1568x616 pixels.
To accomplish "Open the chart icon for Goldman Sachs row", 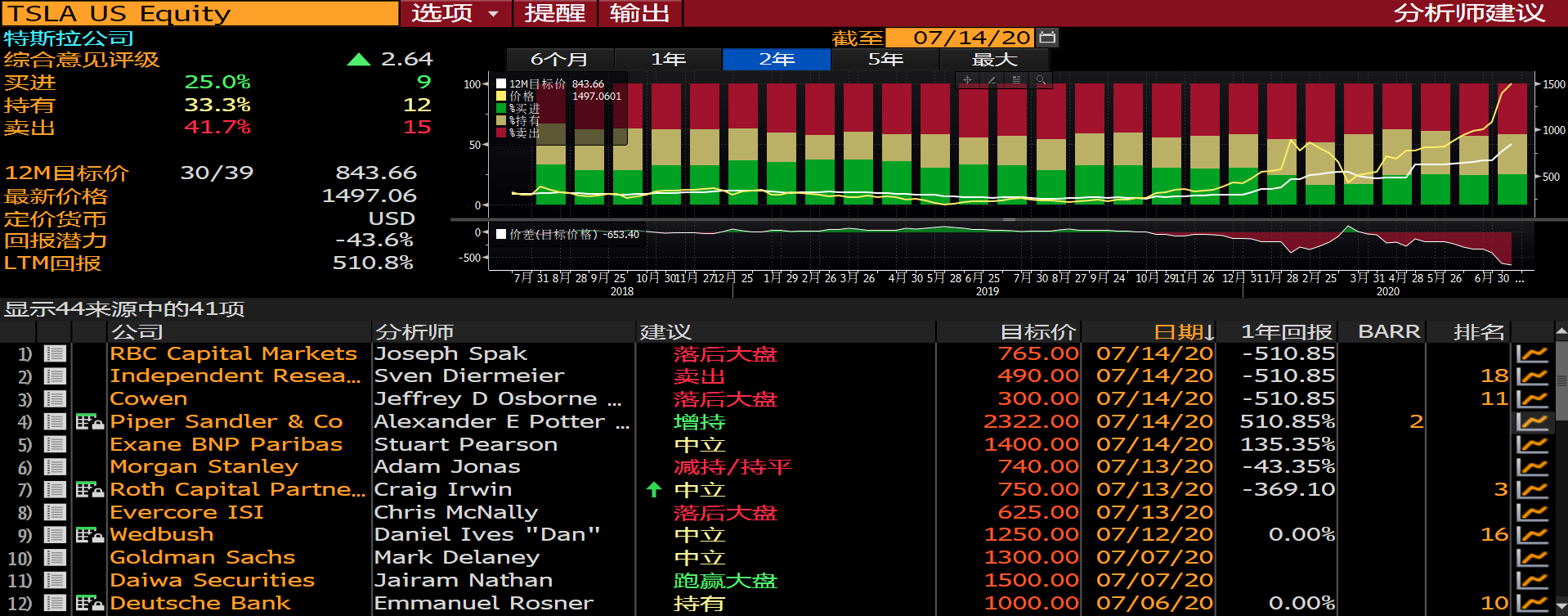I will [1533, 557].
